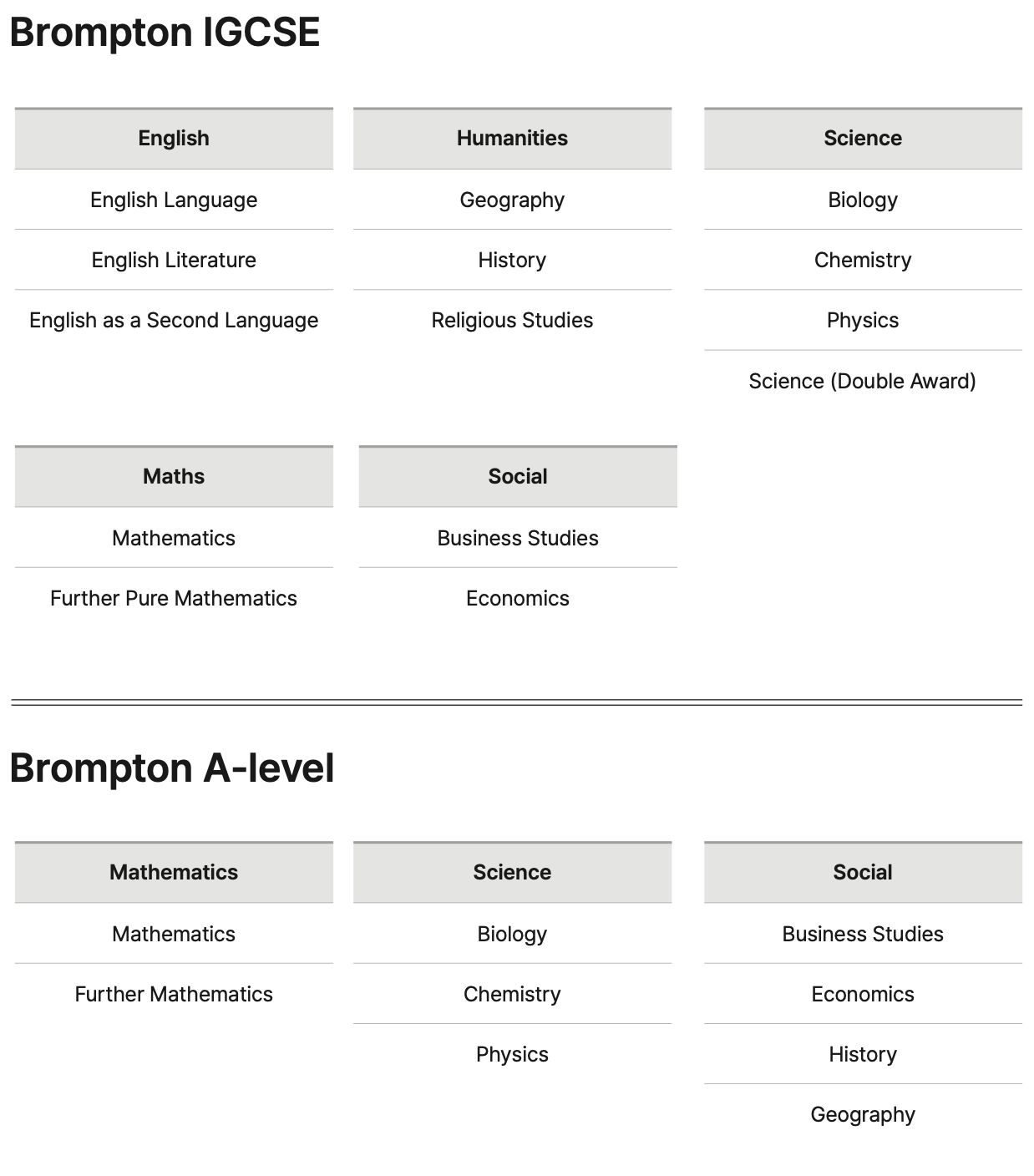
Task: Open History under IGCSE Humanities
Action: pos(512,261)
